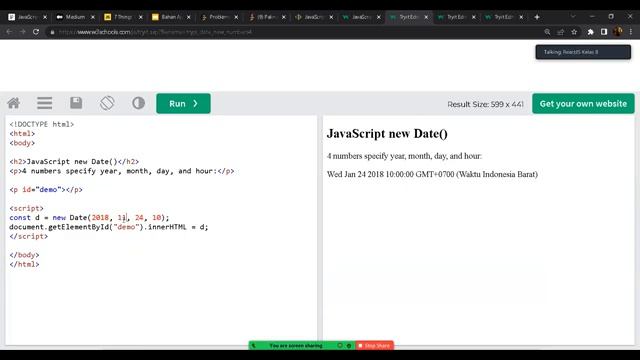The image size is (640, 360).
Task: Close the active Tryit Editor tab
Action: click(426, 17)
